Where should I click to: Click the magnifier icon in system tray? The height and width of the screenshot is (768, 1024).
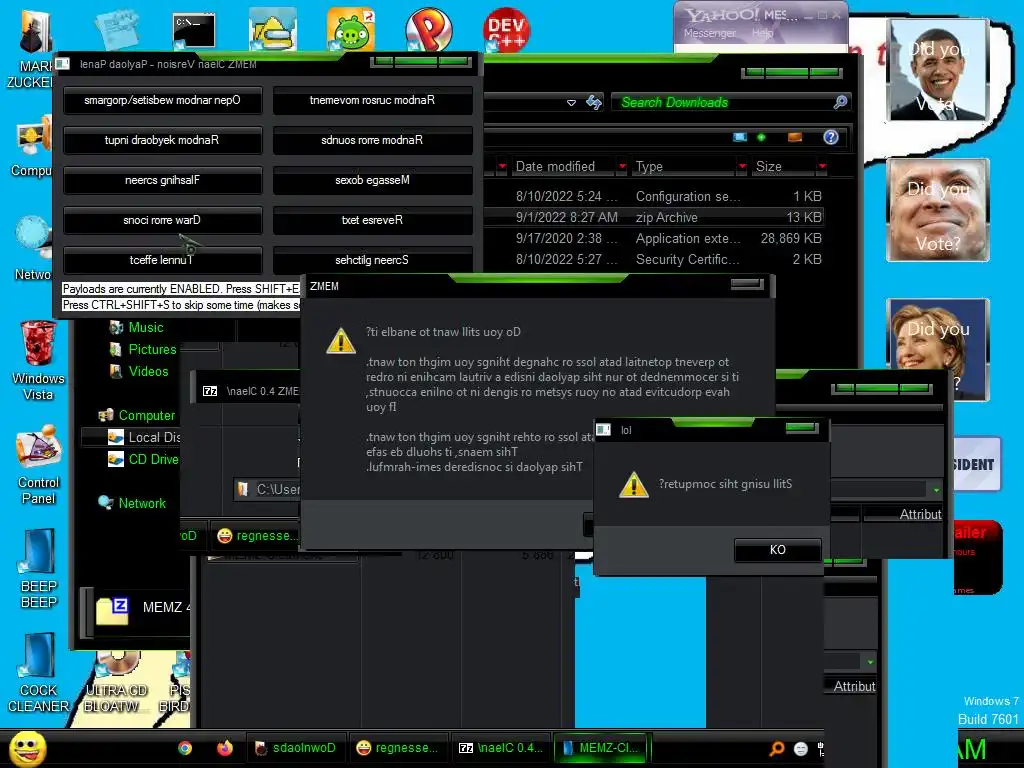pyautogui.click(x=777, y=748)
